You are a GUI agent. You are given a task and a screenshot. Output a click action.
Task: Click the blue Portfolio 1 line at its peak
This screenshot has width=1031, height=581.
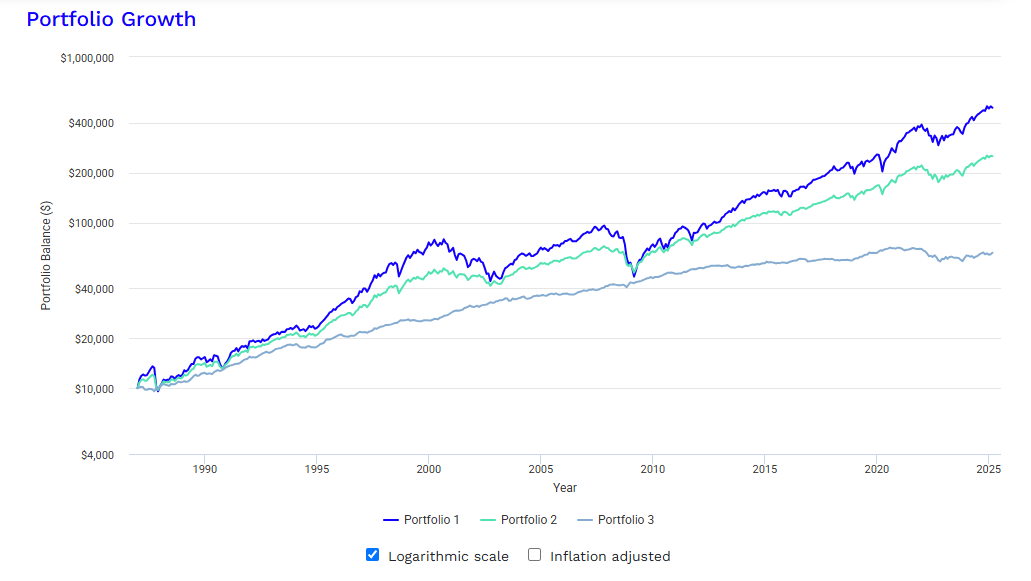(x=988, y=105)
